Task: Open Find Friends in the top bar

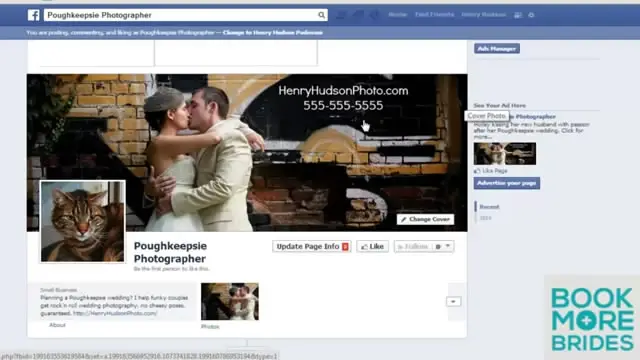Action: click(434, 15)
